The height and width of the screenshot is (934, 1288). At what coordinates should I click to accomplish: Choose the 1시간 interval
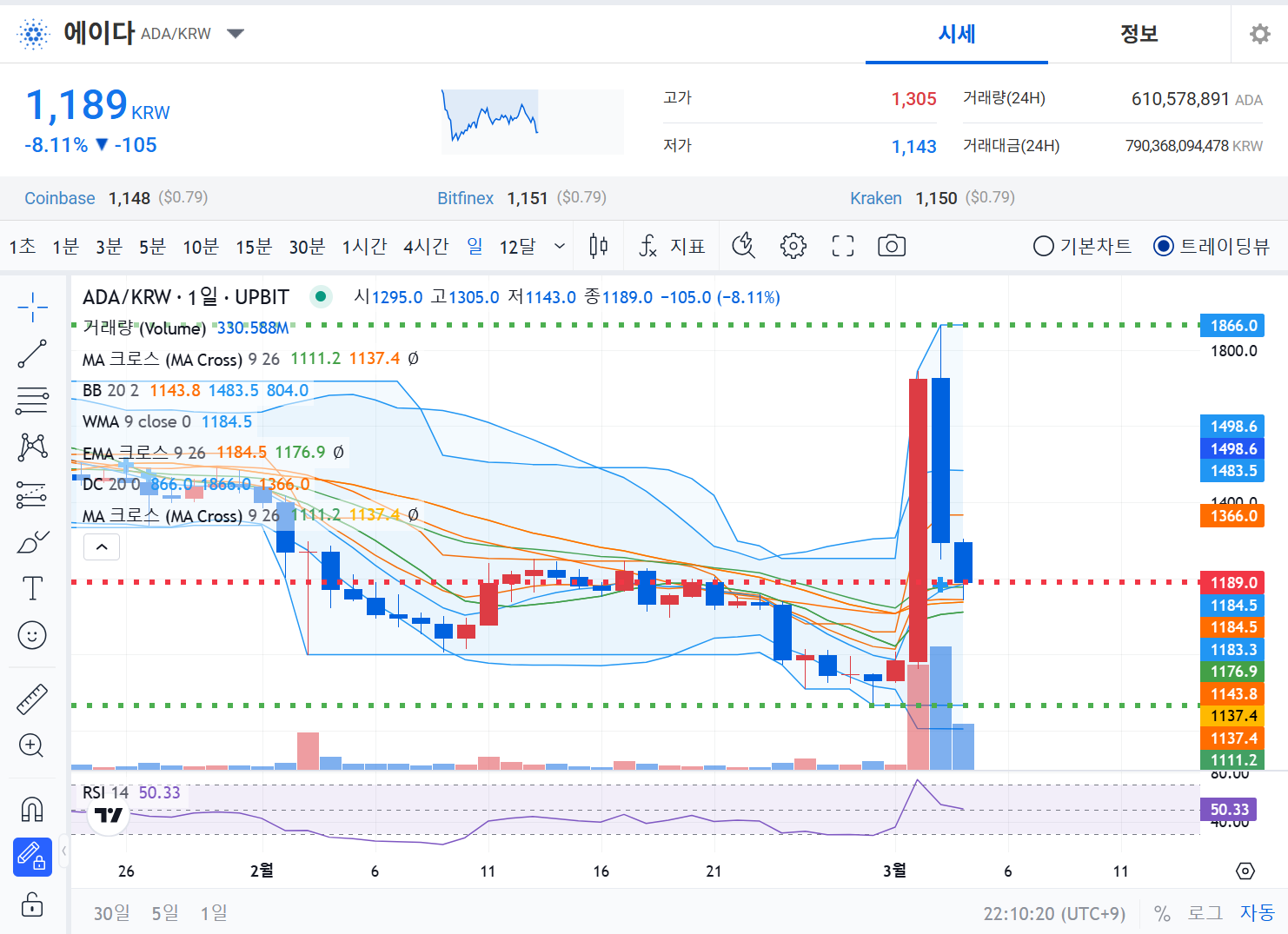[364, 247]
